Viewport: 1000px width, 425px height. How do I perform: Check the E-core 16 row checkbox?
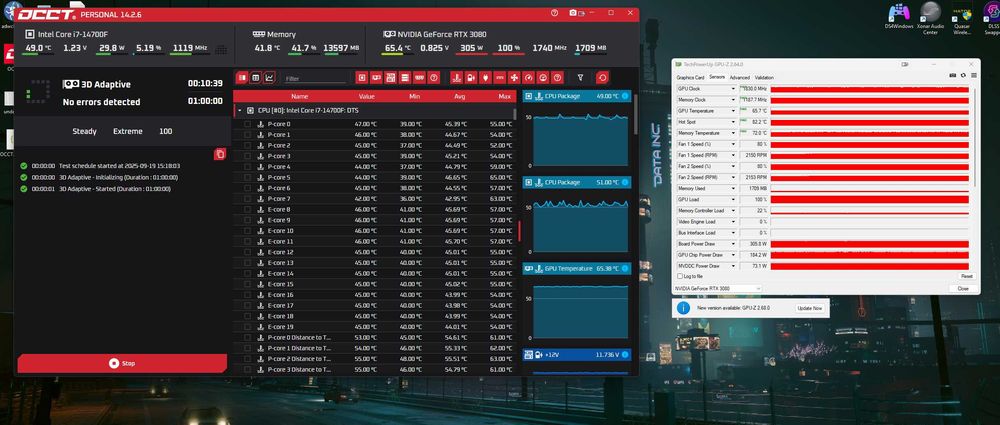pos(247,295)
